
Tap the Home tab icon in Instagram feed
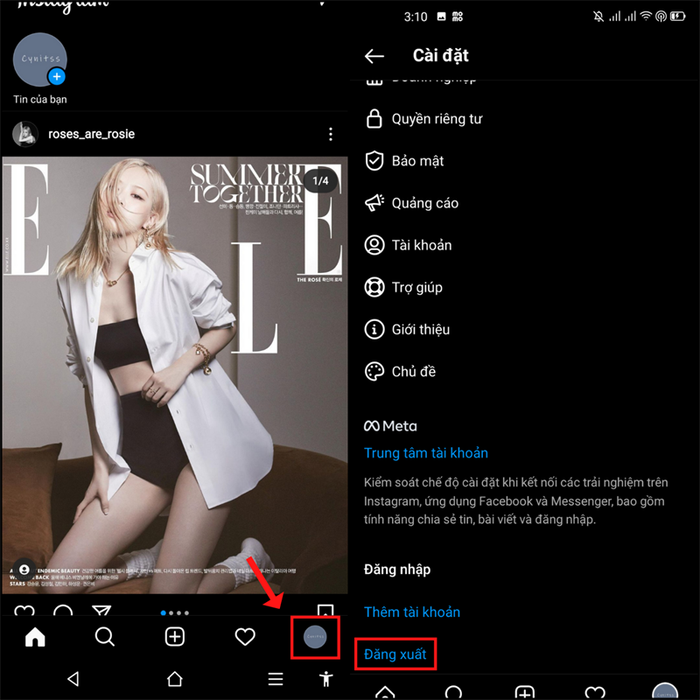[x=35, y=637]
